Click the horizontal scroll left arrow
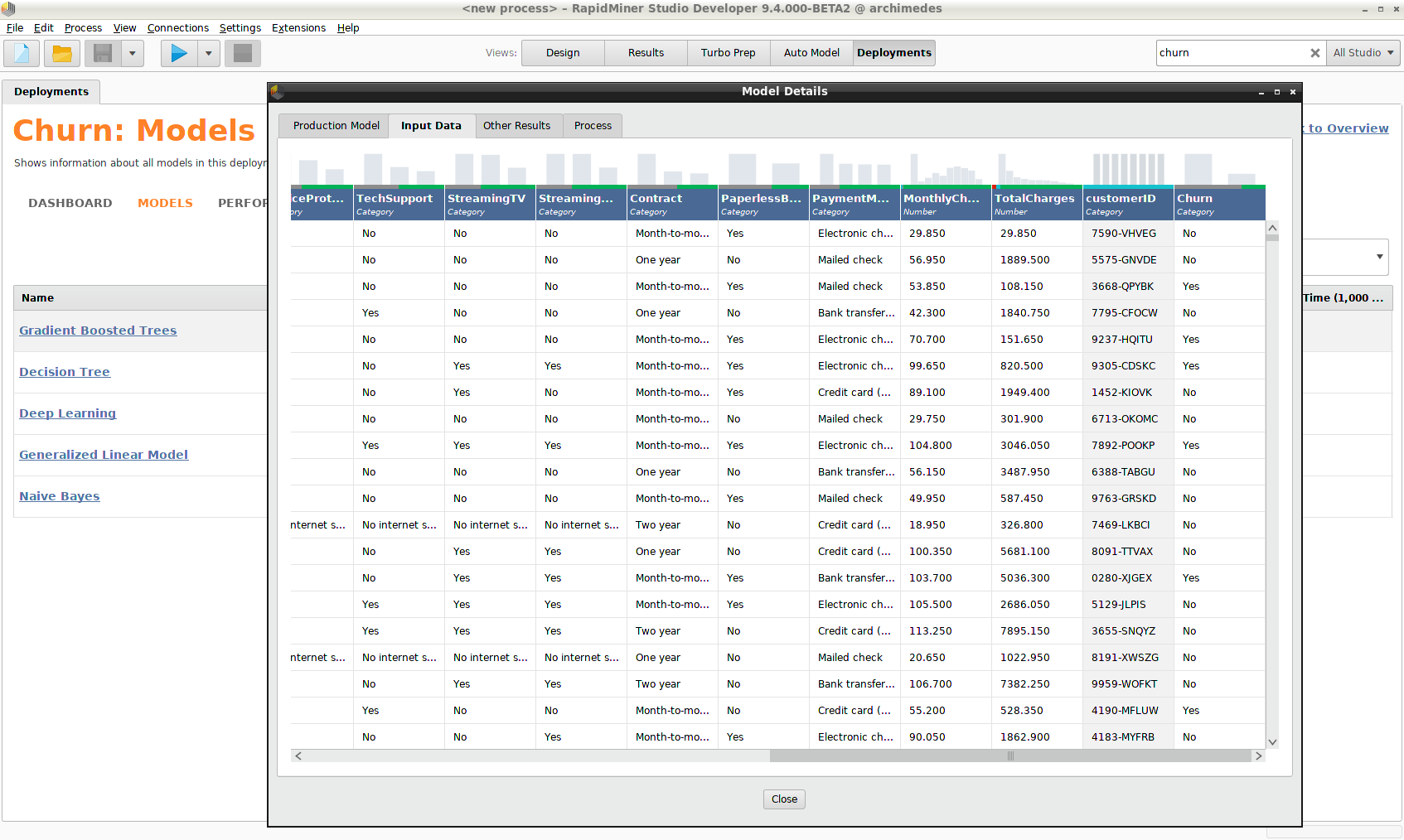 pos(298,756)
